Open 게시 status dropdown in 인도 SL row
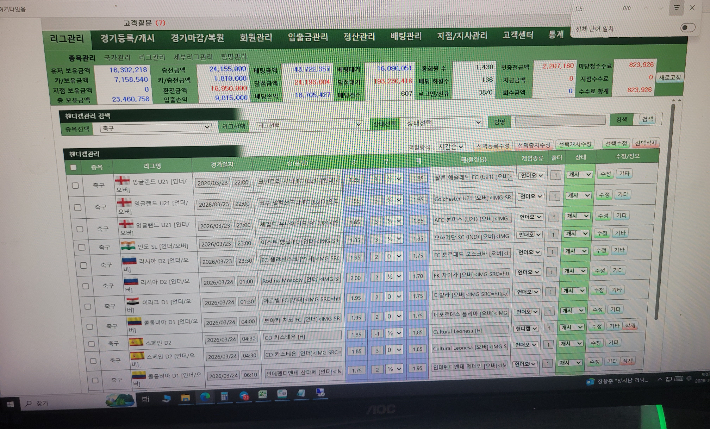This screenshot has width=710, height=429. [x=576, y=233]
